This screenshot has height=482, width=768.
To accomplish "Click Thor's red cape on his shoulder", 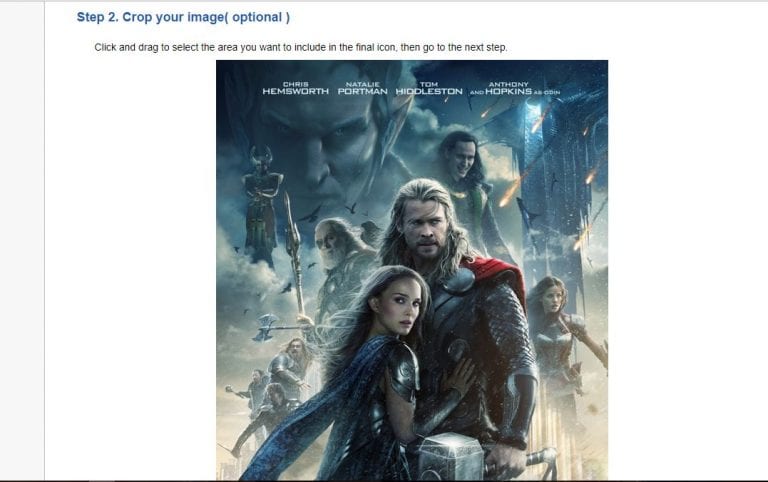I will (x=497, y=274).
